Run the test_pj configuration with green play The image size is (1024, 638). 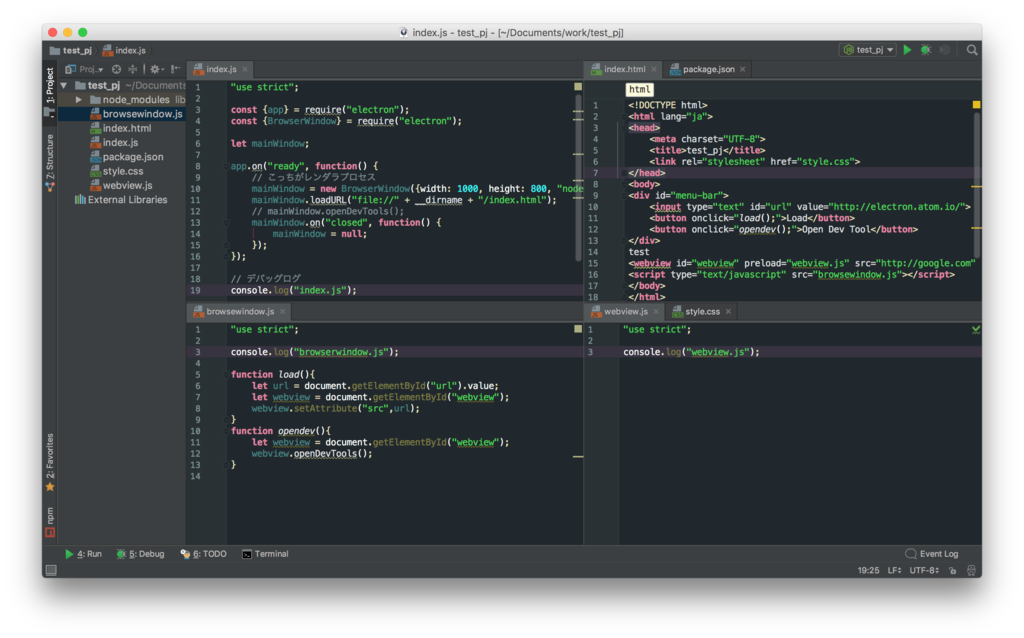[907, 50]
